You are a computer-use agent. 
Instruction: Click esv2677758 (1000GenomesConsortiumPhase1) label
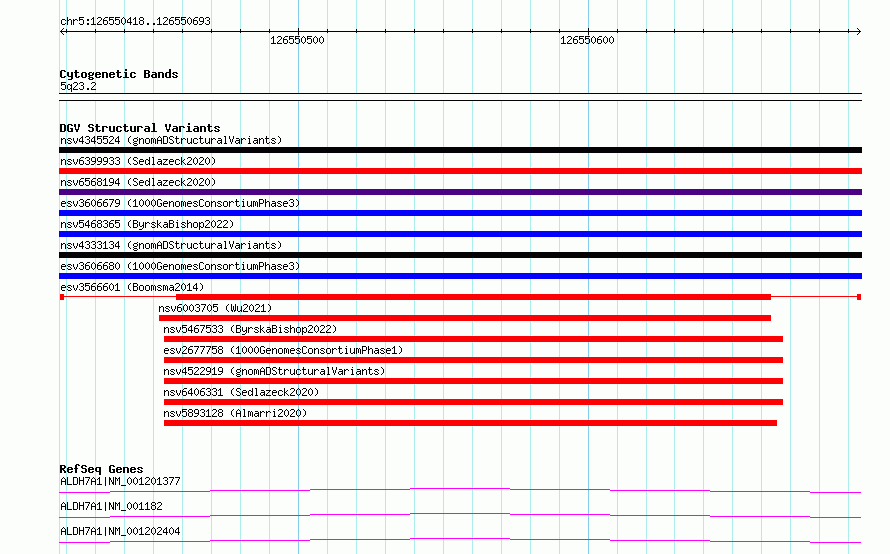tap(283, 350)
